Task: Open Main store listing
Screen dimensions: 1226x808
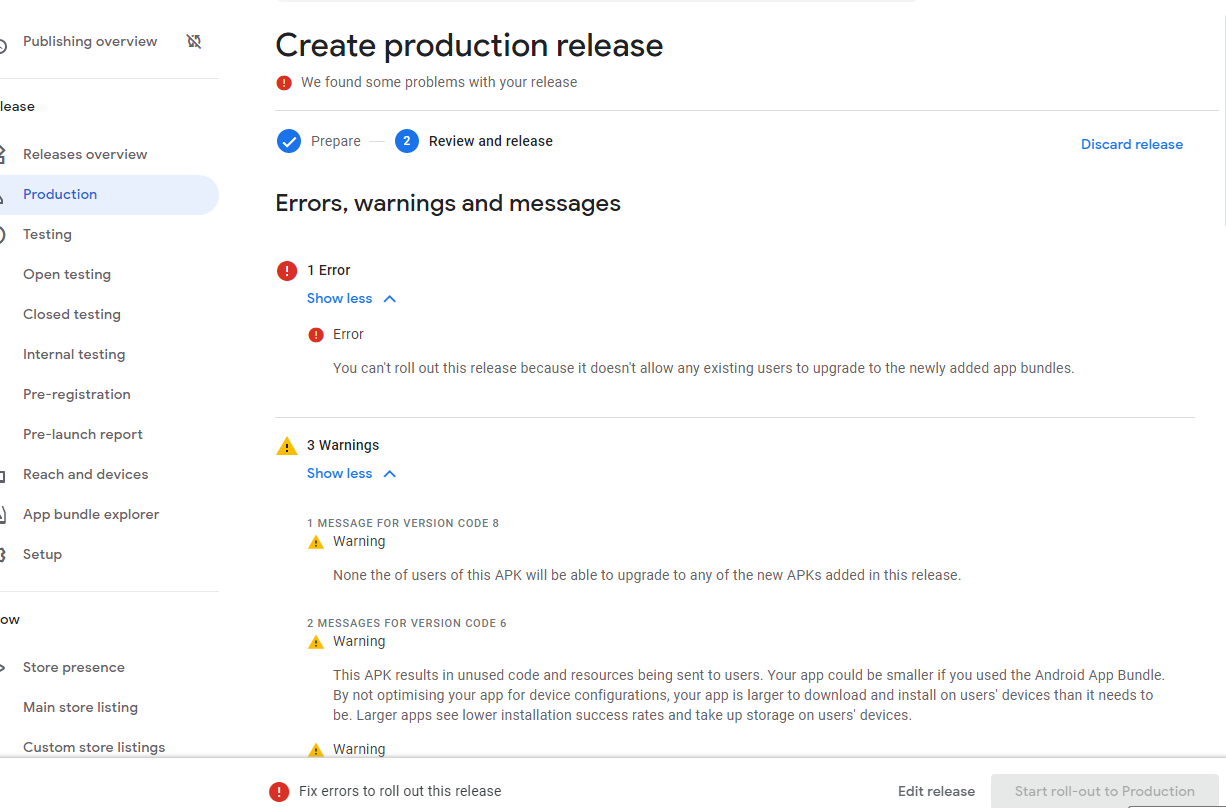Action: pos(80,707)
